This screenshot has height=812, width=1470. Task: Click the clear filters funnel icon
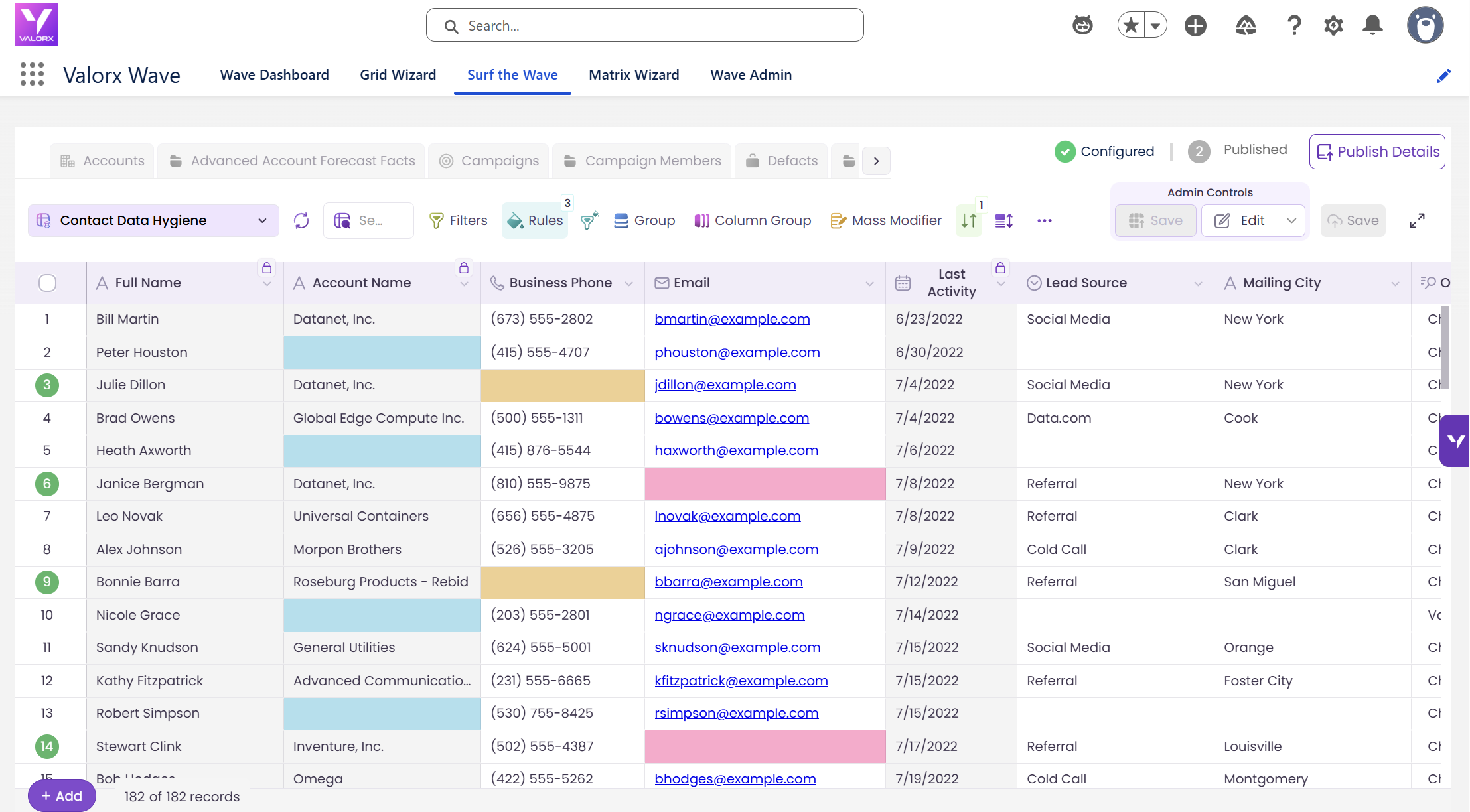(589, 220)
